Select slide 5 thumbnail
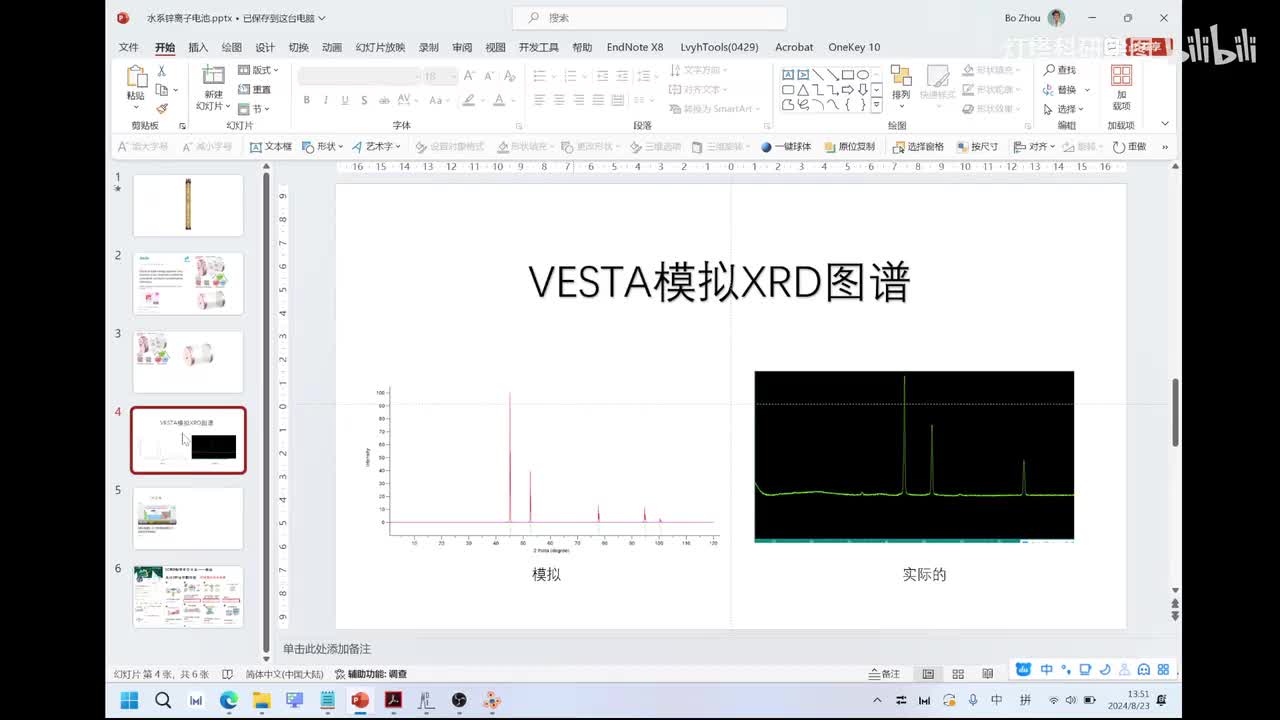The width and height of the screenshot is (1280, 720). coord(188,518)
